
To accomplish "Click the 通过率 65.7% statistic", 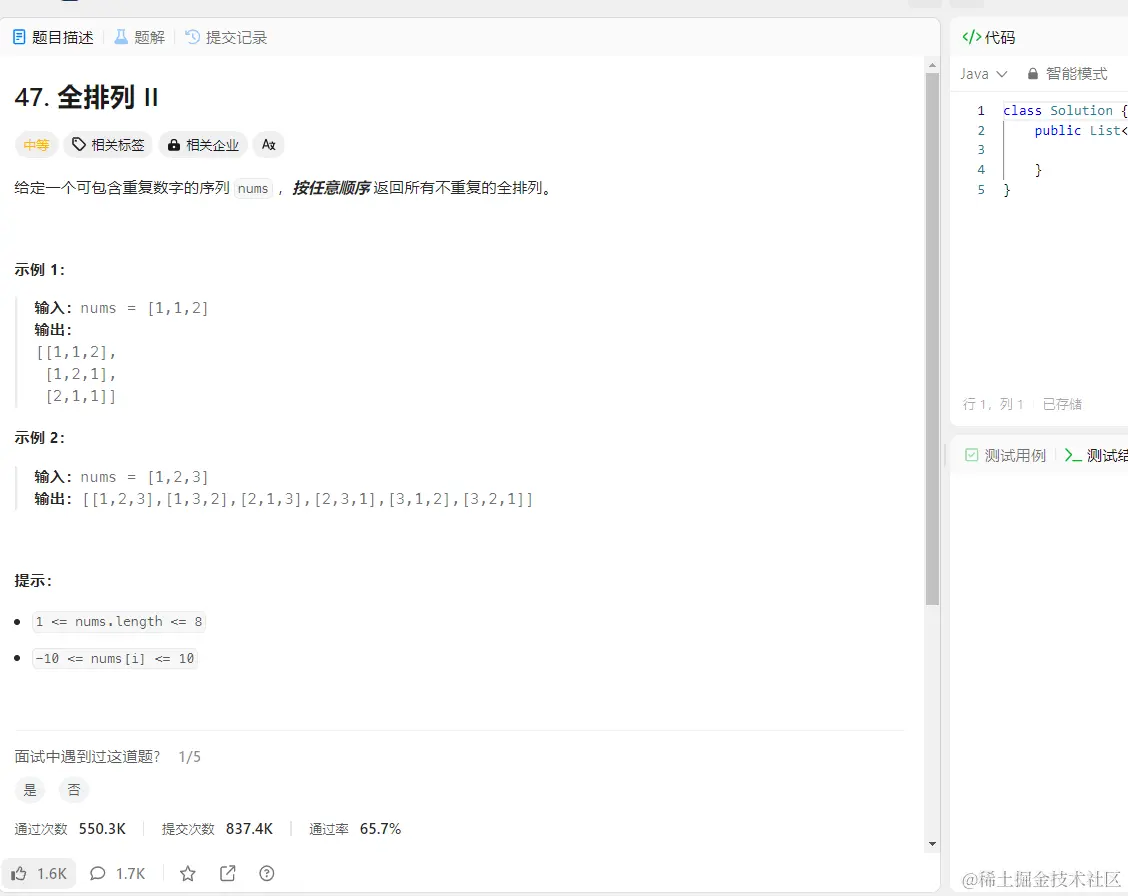I will (x=355, y=829).
